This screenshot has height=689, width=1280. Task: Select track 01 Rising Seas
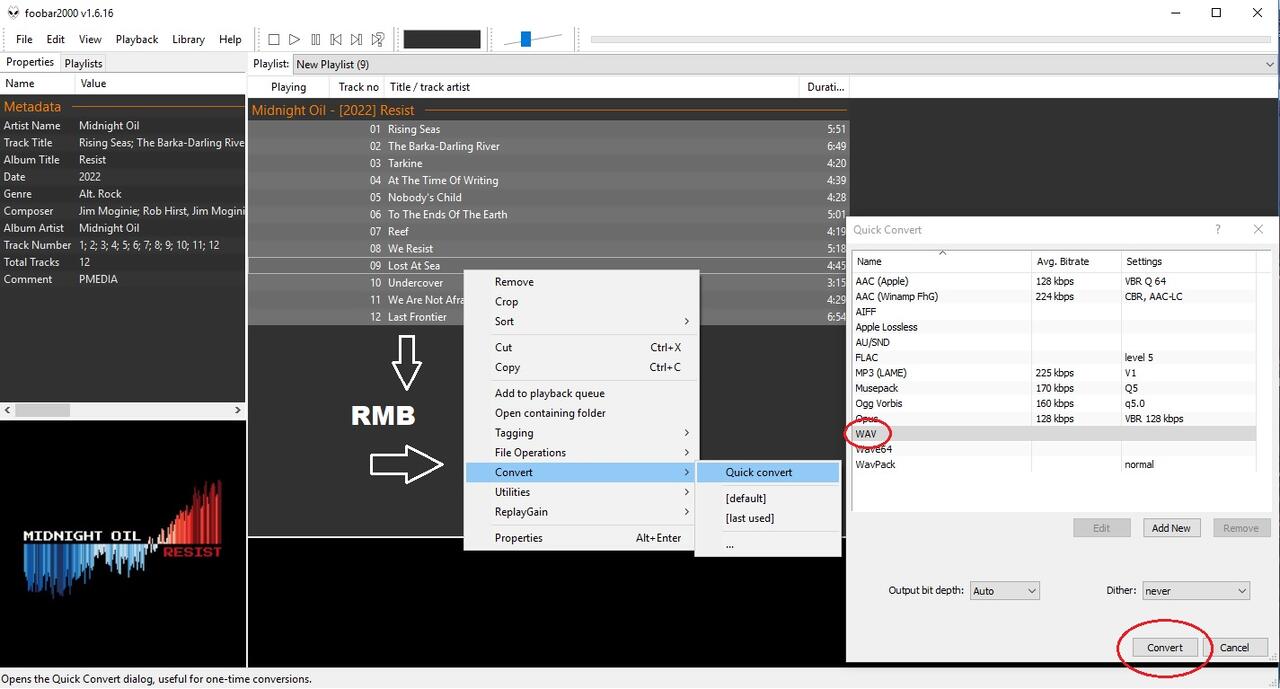pyautogui.click(x=548, y=129)
